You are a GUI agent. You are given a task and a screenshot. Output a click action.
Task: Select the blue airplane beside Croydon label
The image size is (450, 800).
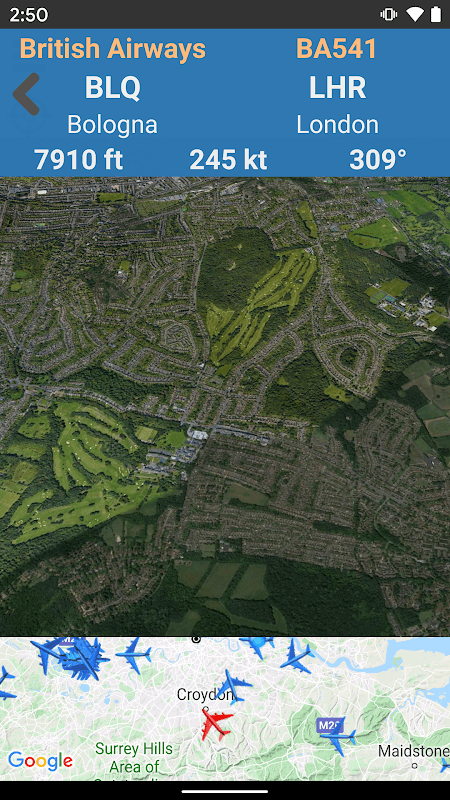pyautogui.click(x=234, y=685)
